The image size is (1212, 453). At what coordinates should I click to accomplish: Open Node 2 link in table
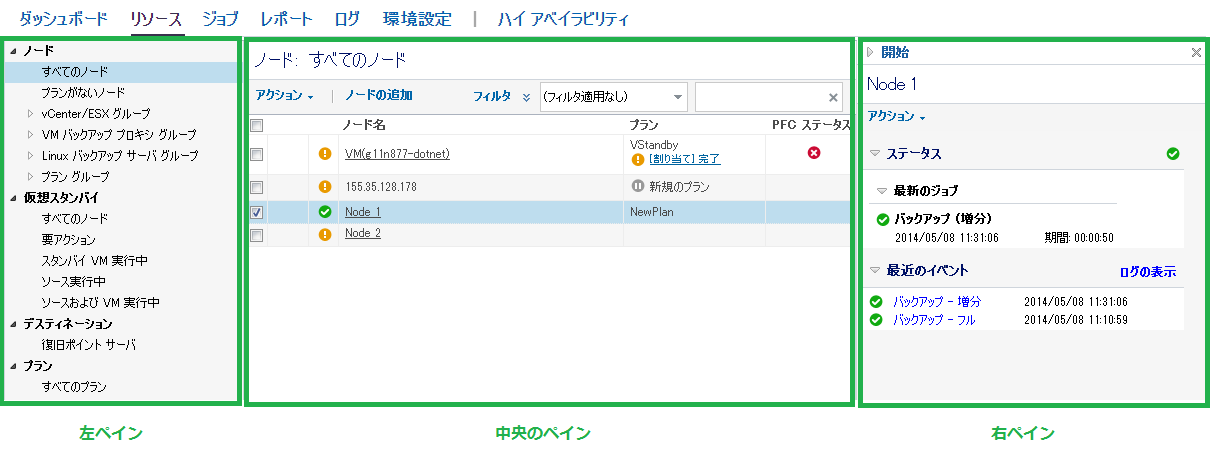[363, 234]
